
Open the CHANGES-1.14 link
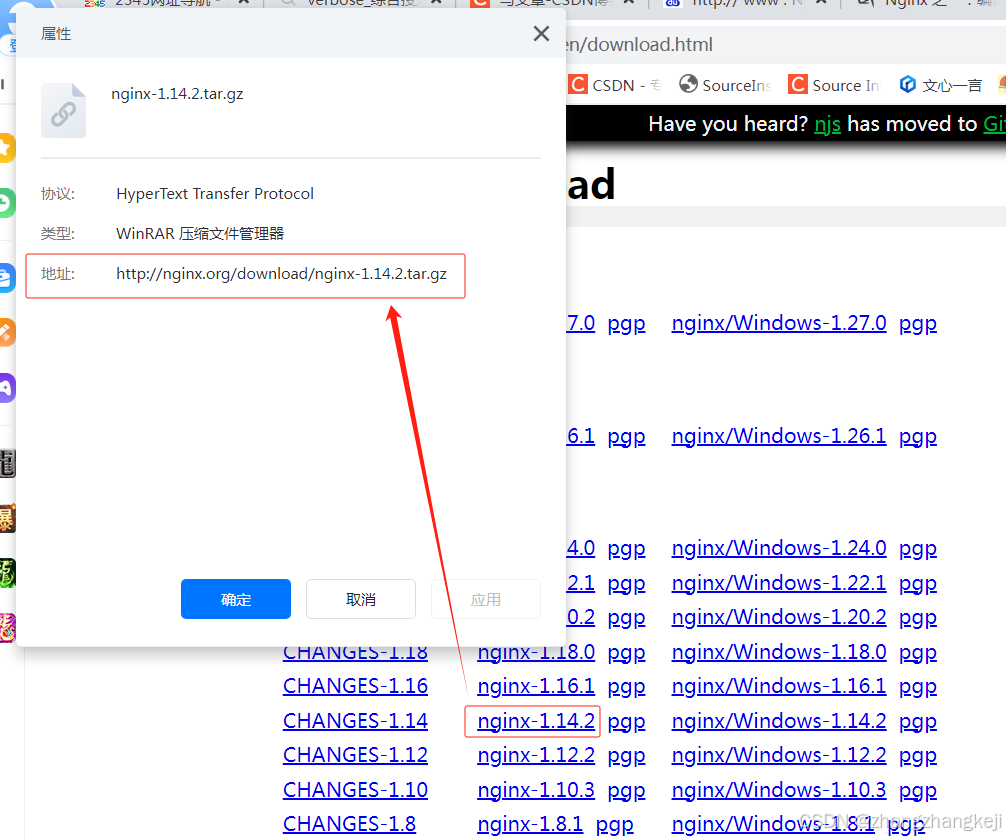(x=355, y=721)
